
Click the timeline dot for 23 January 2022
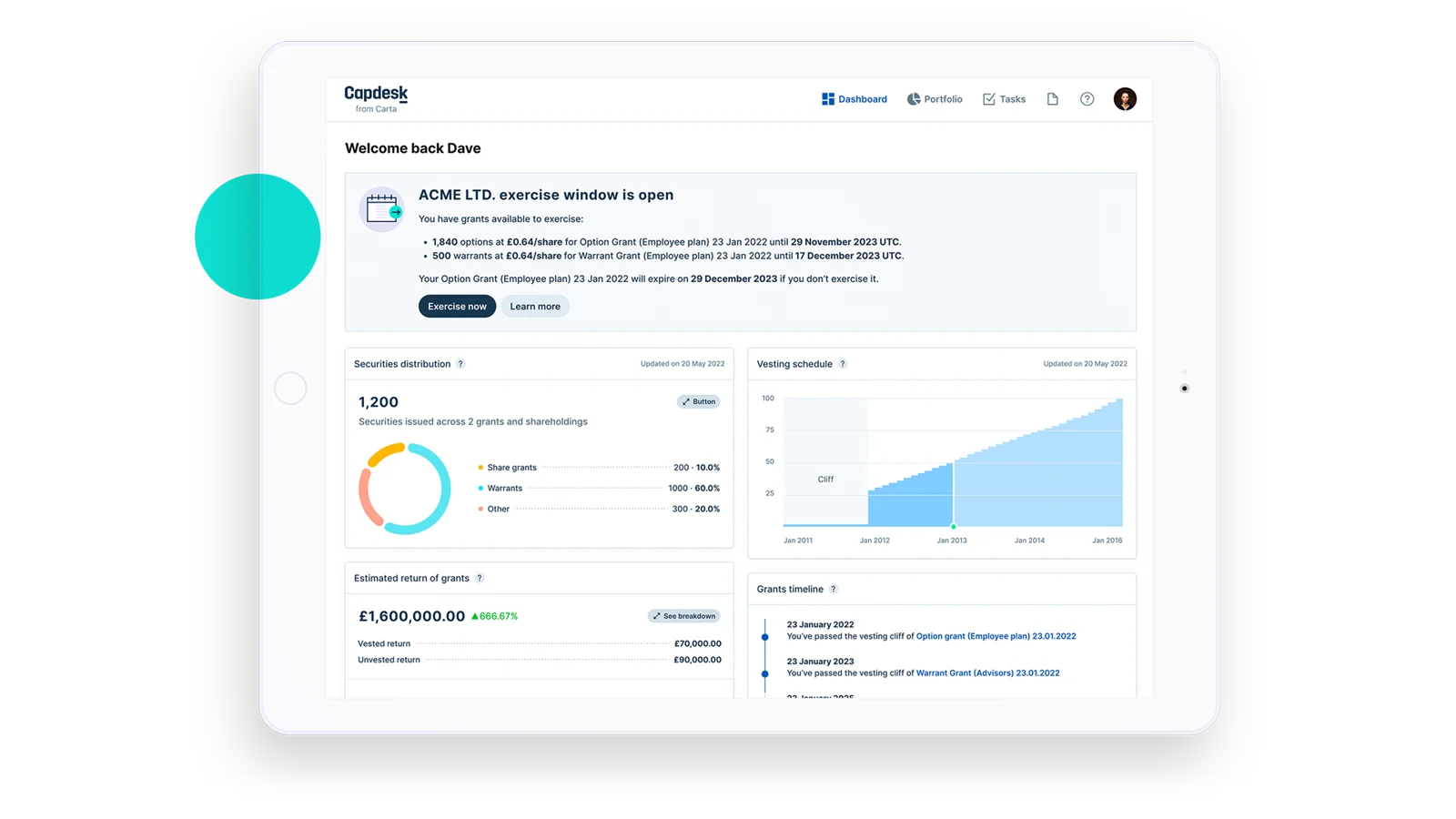coord(765,637)
